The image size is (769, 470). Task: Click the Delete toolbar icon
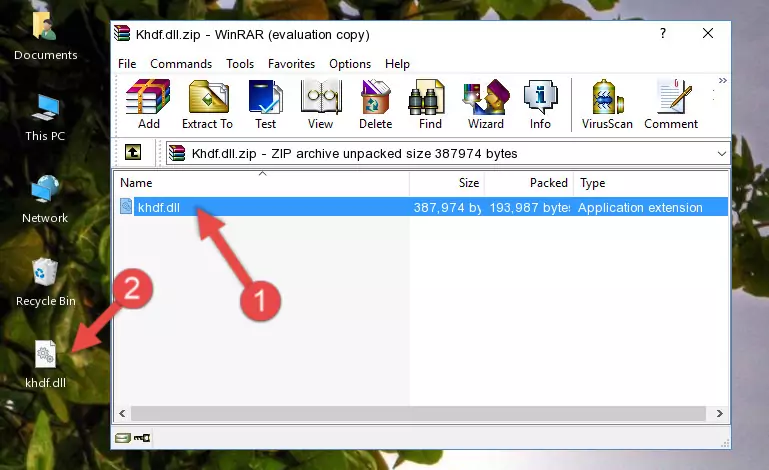click(375, 104)
